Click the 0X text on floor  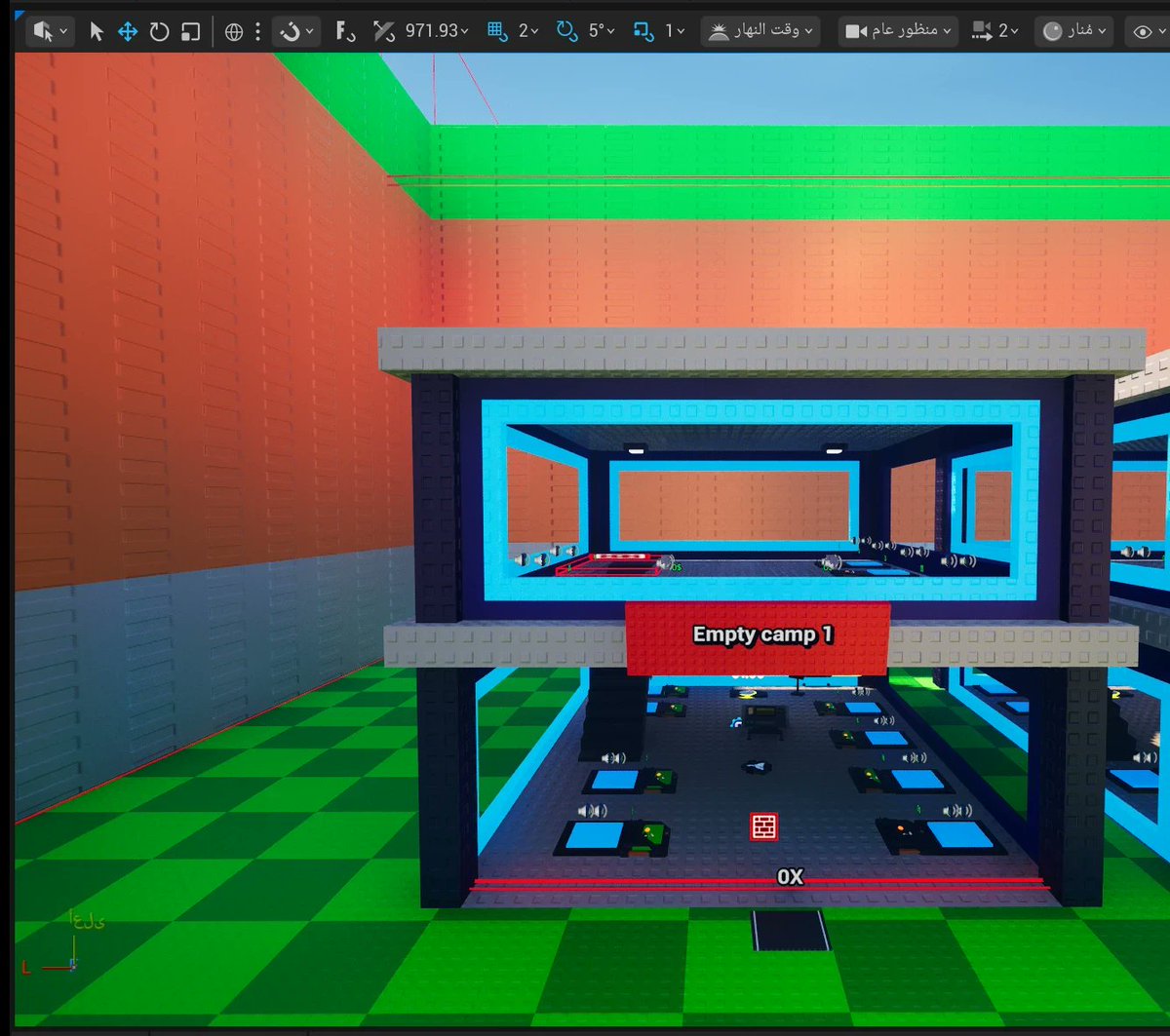790,877
